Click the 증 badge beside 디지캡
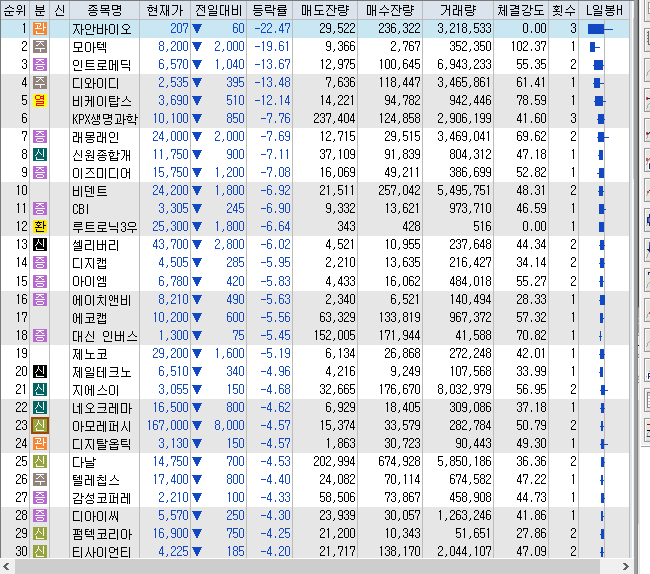The image size is (650, 574). coord(40,263)
